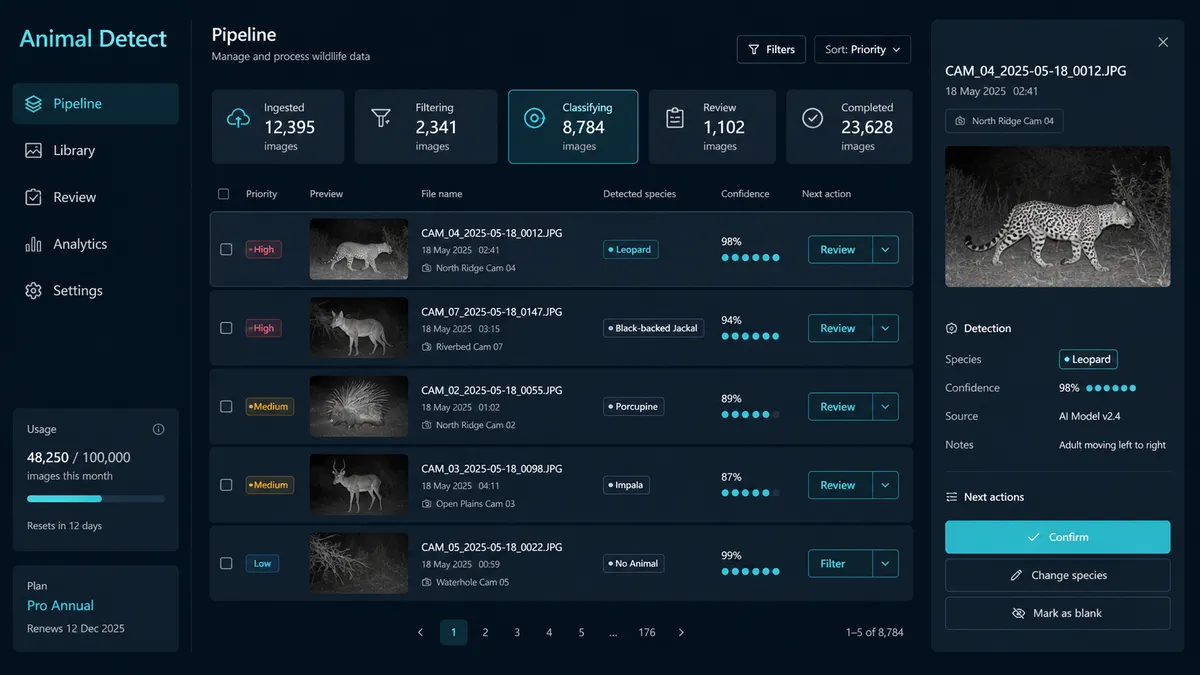The image size is (1200, 675).
Task: Check the box for CAM_02_2025-05-18_0055.JPG row
Action: [226, 406]
